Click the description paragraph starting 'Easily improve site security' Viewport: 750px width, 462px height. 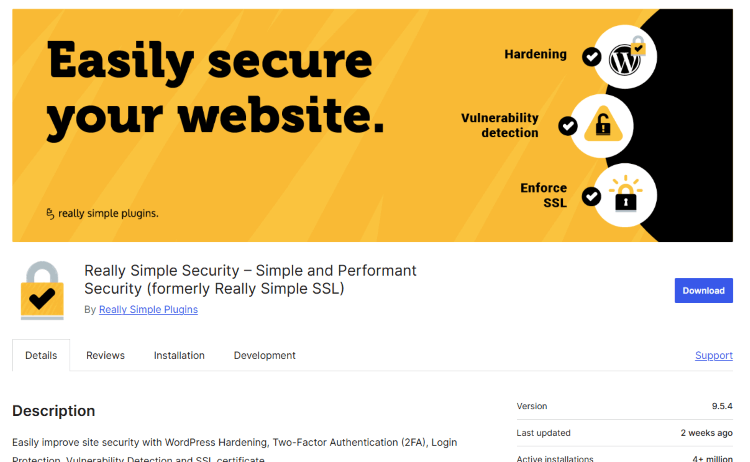coord(234,451)
